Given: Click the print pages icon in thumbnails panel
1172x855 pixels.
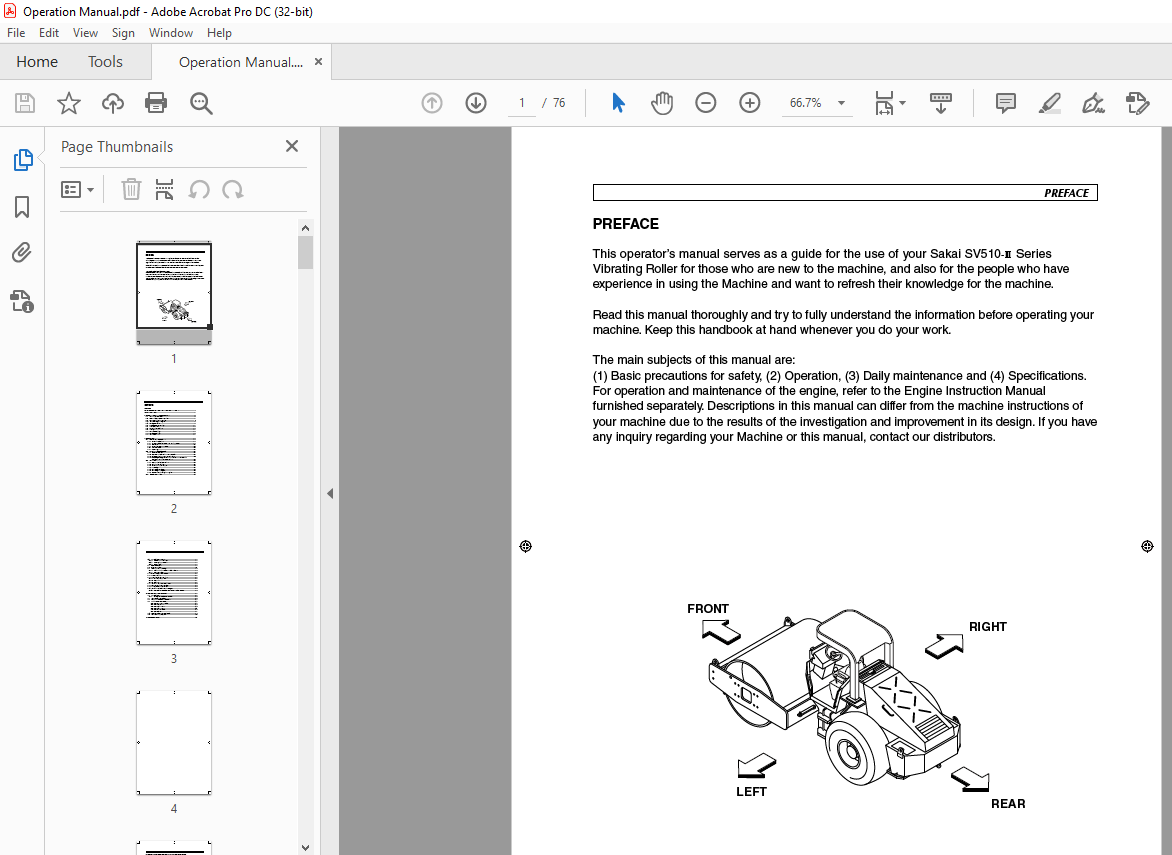Looking at the screenshot, I should click(164, 190).
